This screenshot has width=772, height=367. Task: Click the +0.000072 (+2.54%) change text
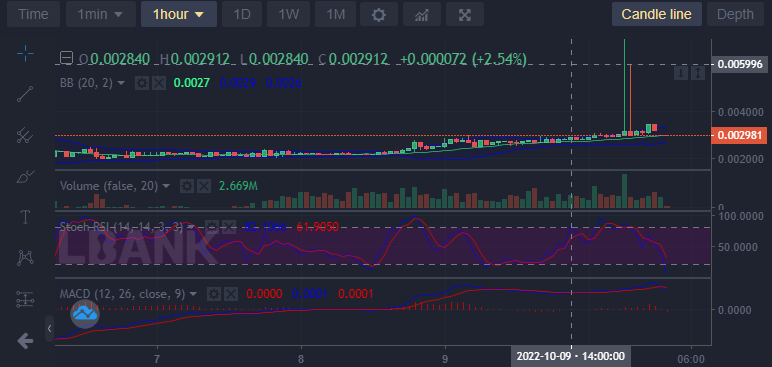tap(463, 59)
